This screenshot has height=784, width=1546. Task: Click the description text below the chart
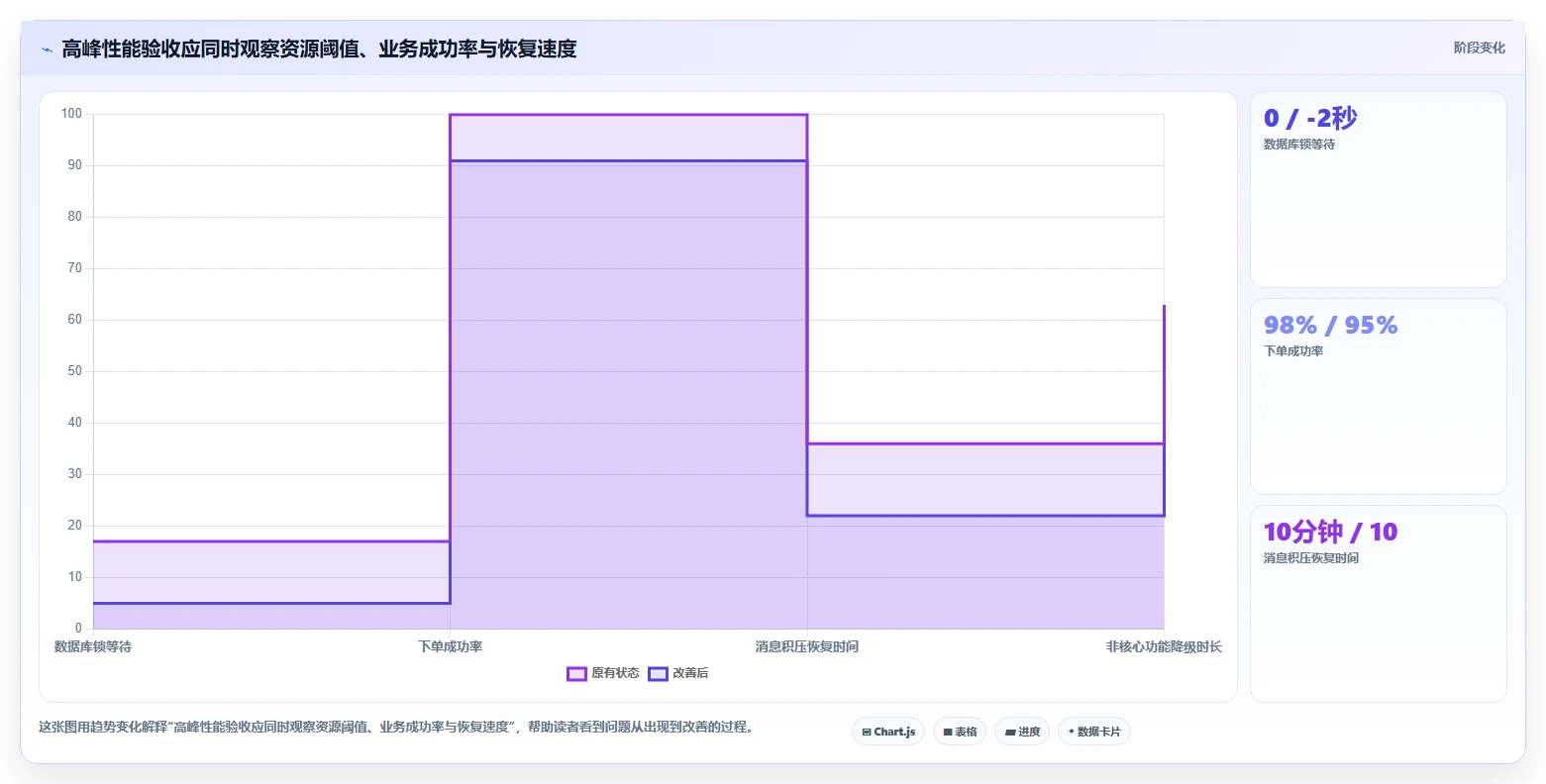tap(399, 727)
